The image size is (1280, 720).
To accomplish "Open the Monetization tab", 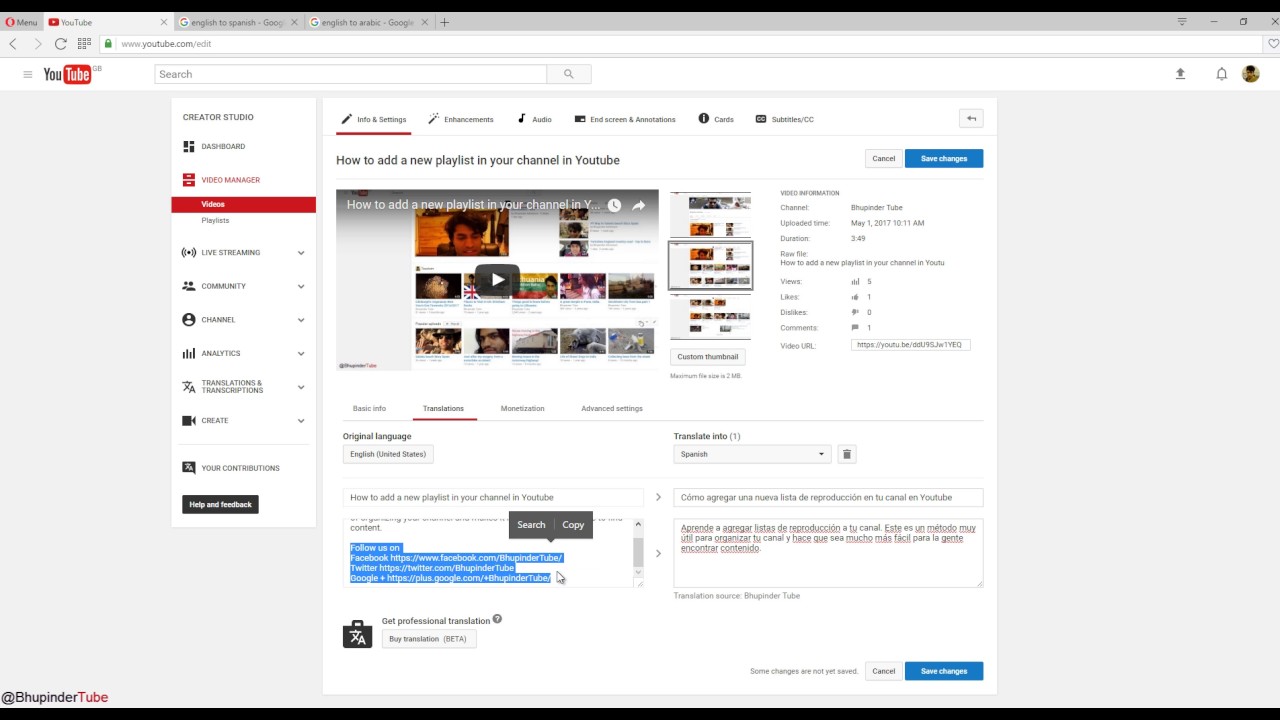I will click(x=522, y=408).
